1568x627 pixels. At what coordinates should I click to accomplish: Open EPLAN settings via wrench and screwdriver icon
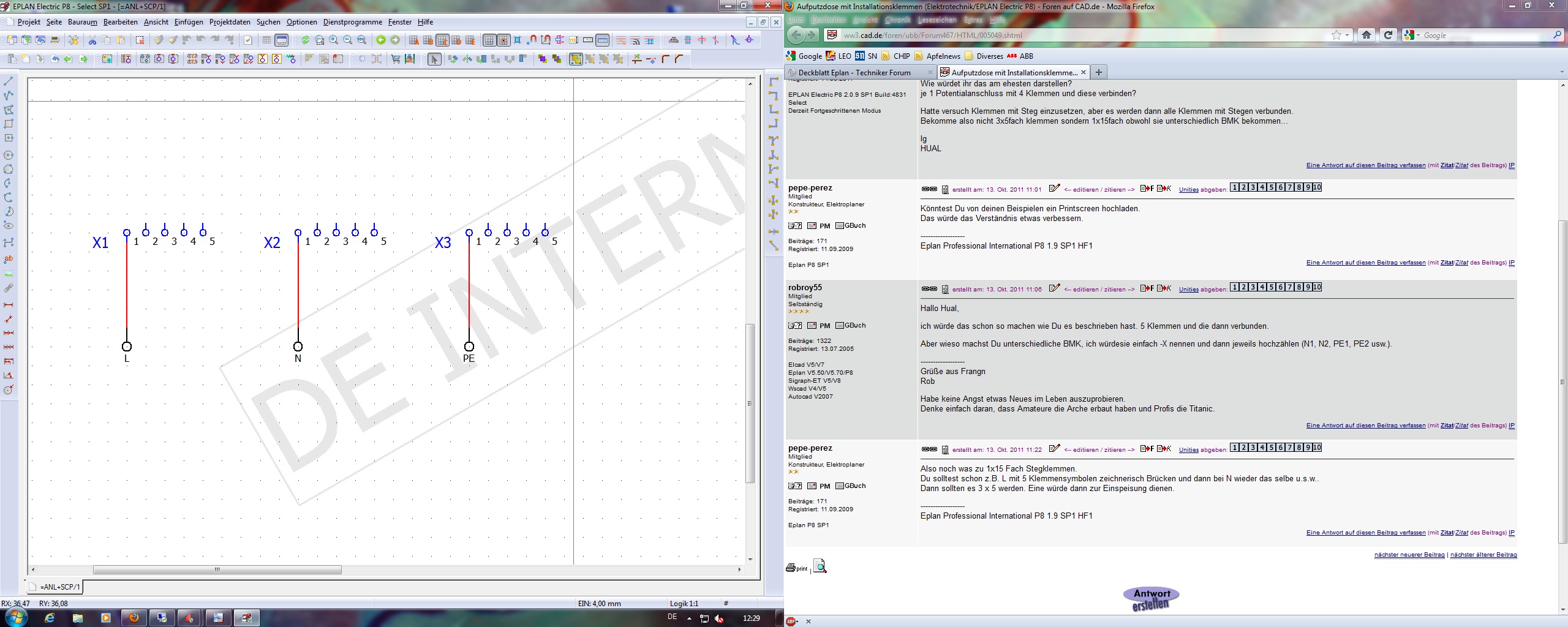pos(73,40)
